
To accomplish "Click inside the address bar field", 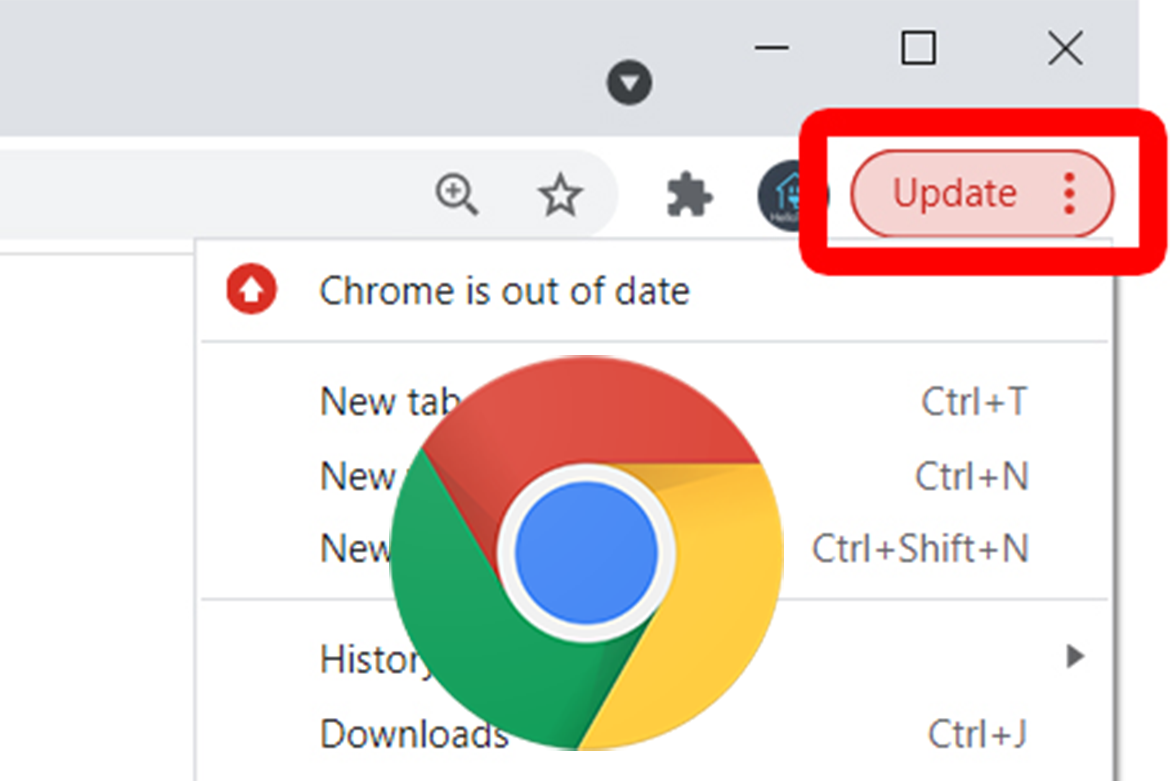I will [x=200, y=194].
